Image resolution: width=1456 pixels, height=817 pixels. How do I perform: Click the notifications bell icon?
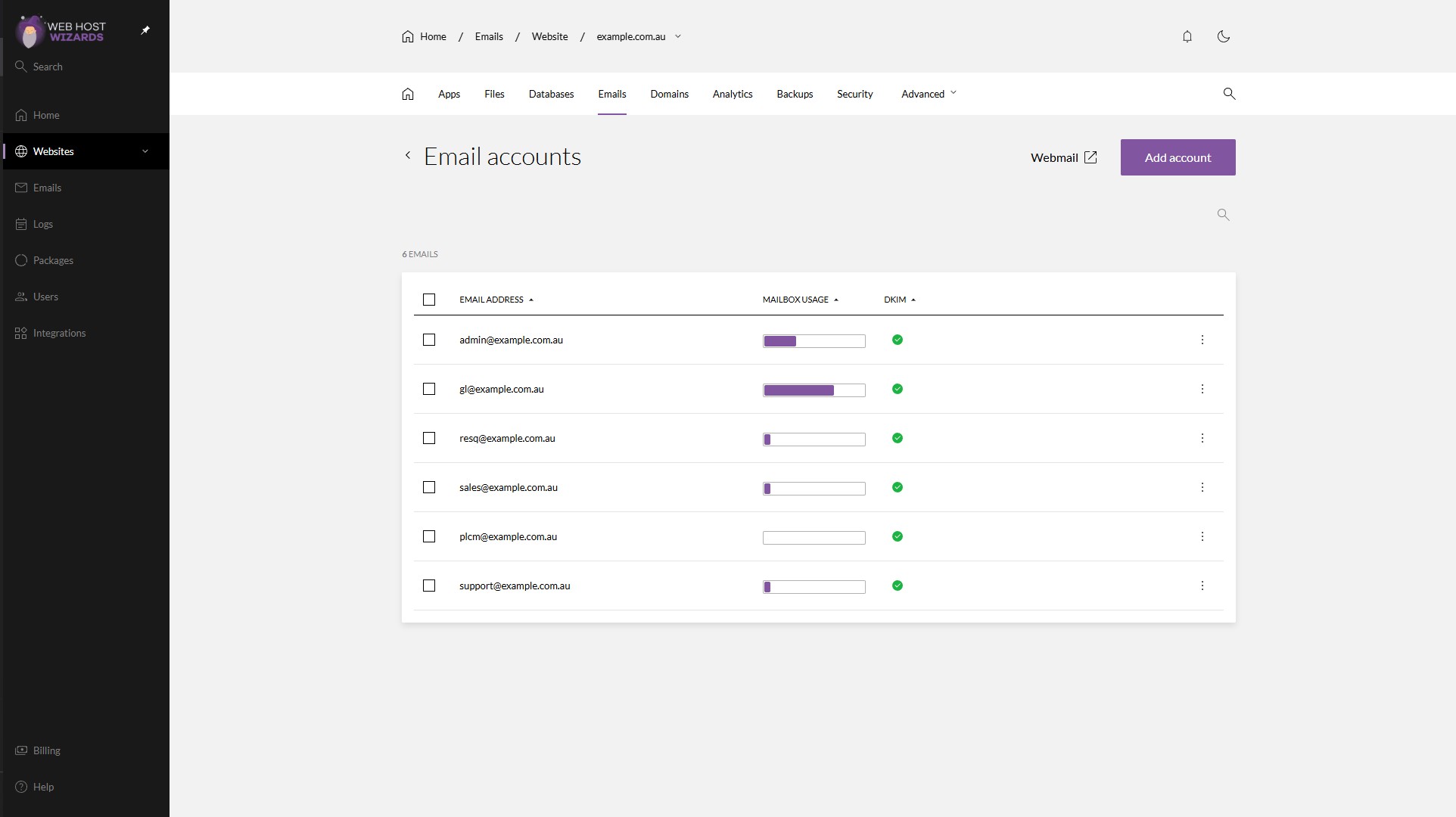(1187, 36)
